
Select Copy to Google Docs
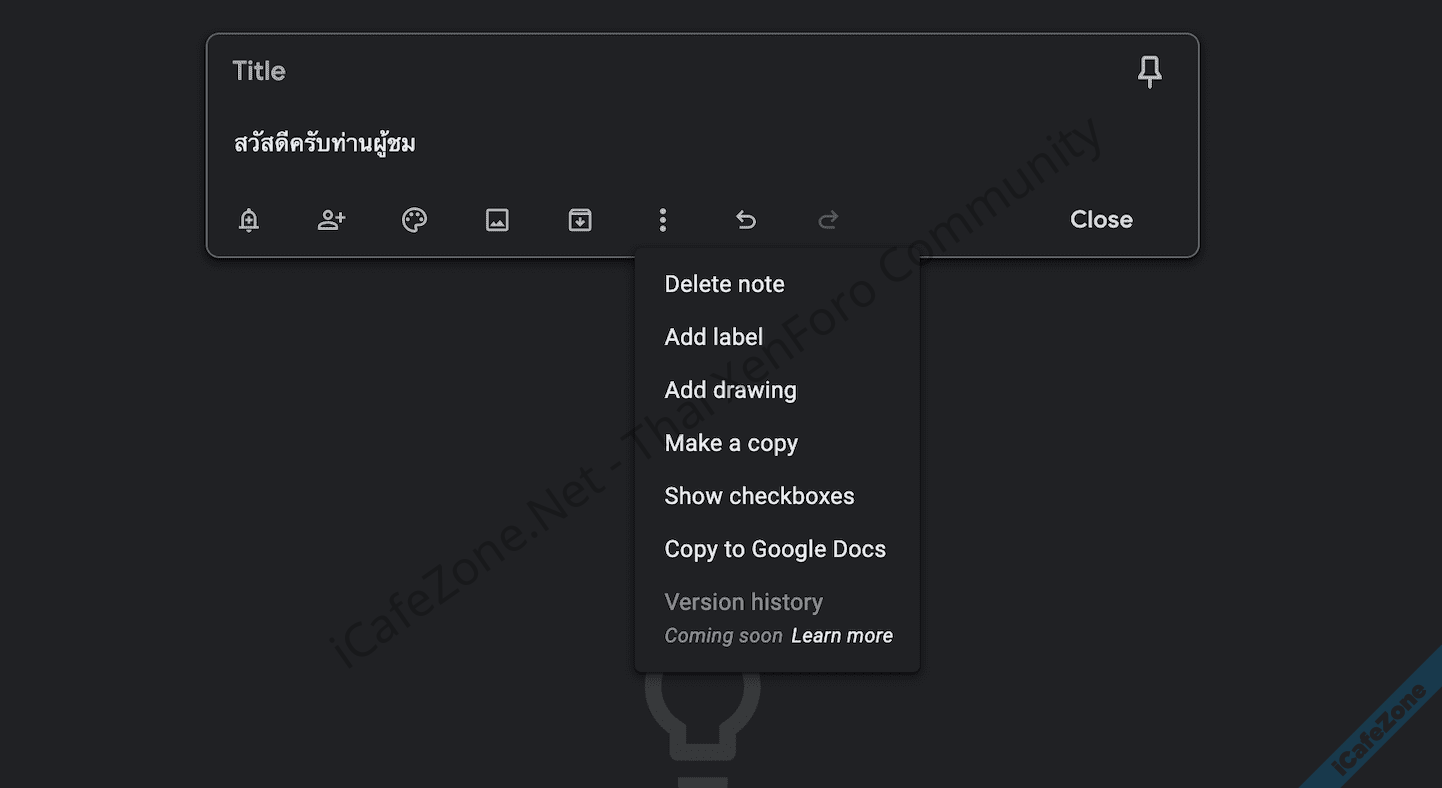(775, 549)
